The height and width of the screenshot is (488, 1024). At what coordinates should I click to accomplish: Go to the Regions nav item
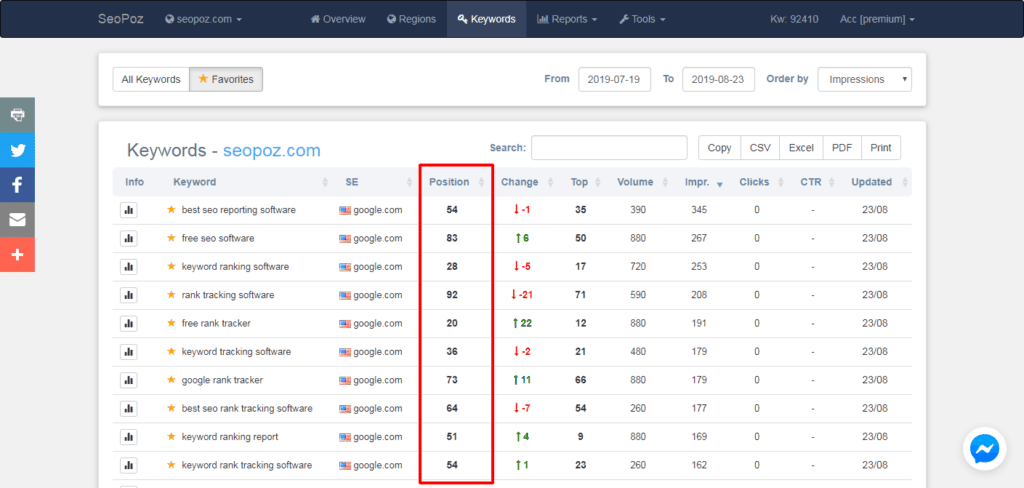[411, 19]
